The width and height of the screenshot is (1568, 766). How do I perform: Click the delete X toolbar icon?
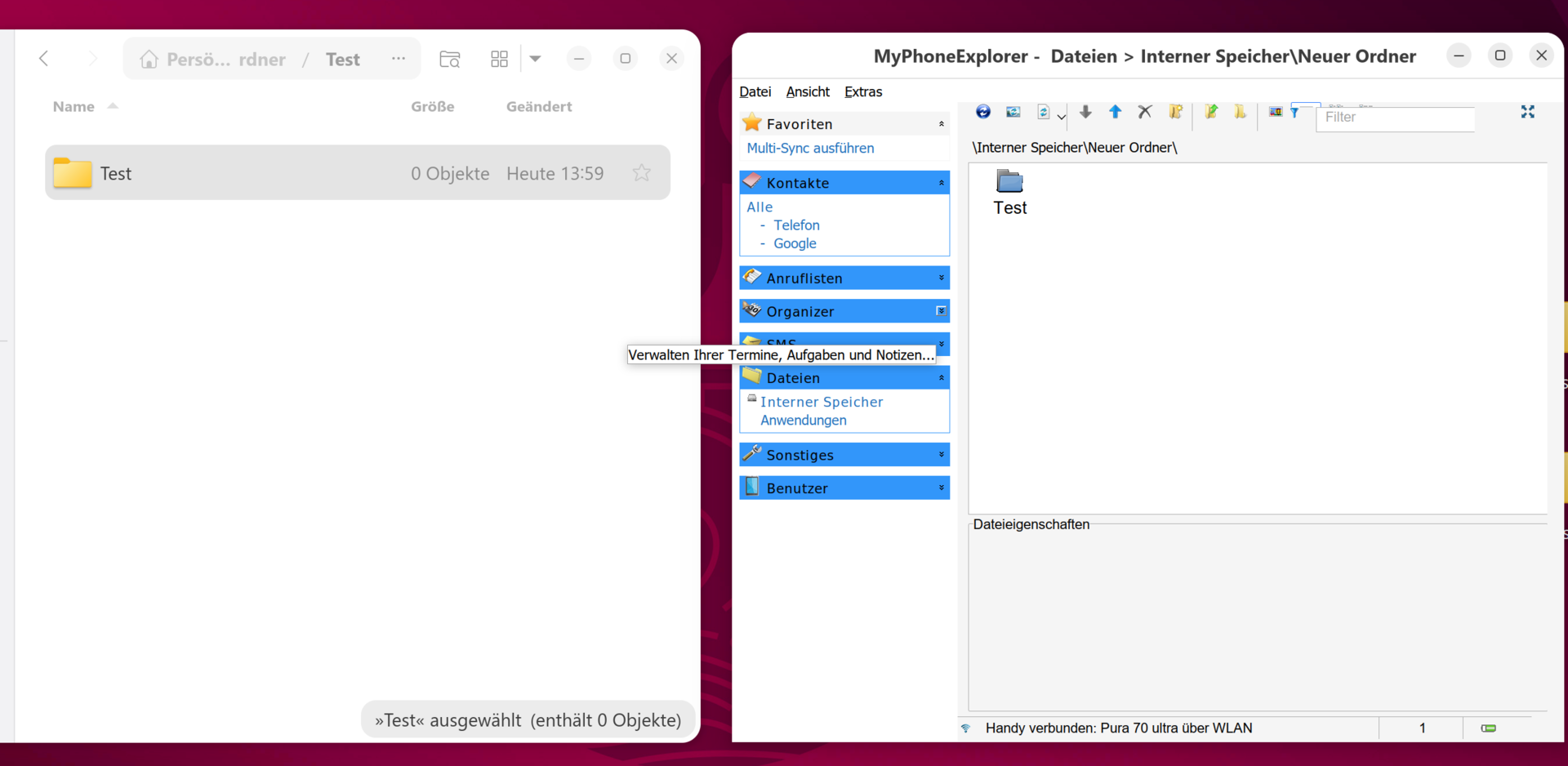pos(1145,112)
